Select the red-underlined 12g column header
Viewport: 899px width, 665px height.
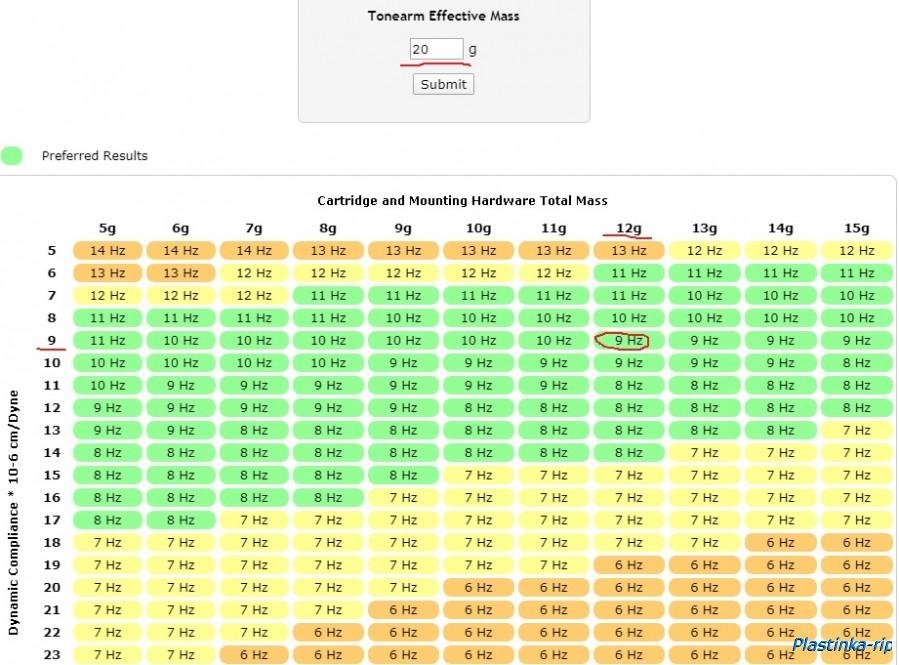point(628,228)
